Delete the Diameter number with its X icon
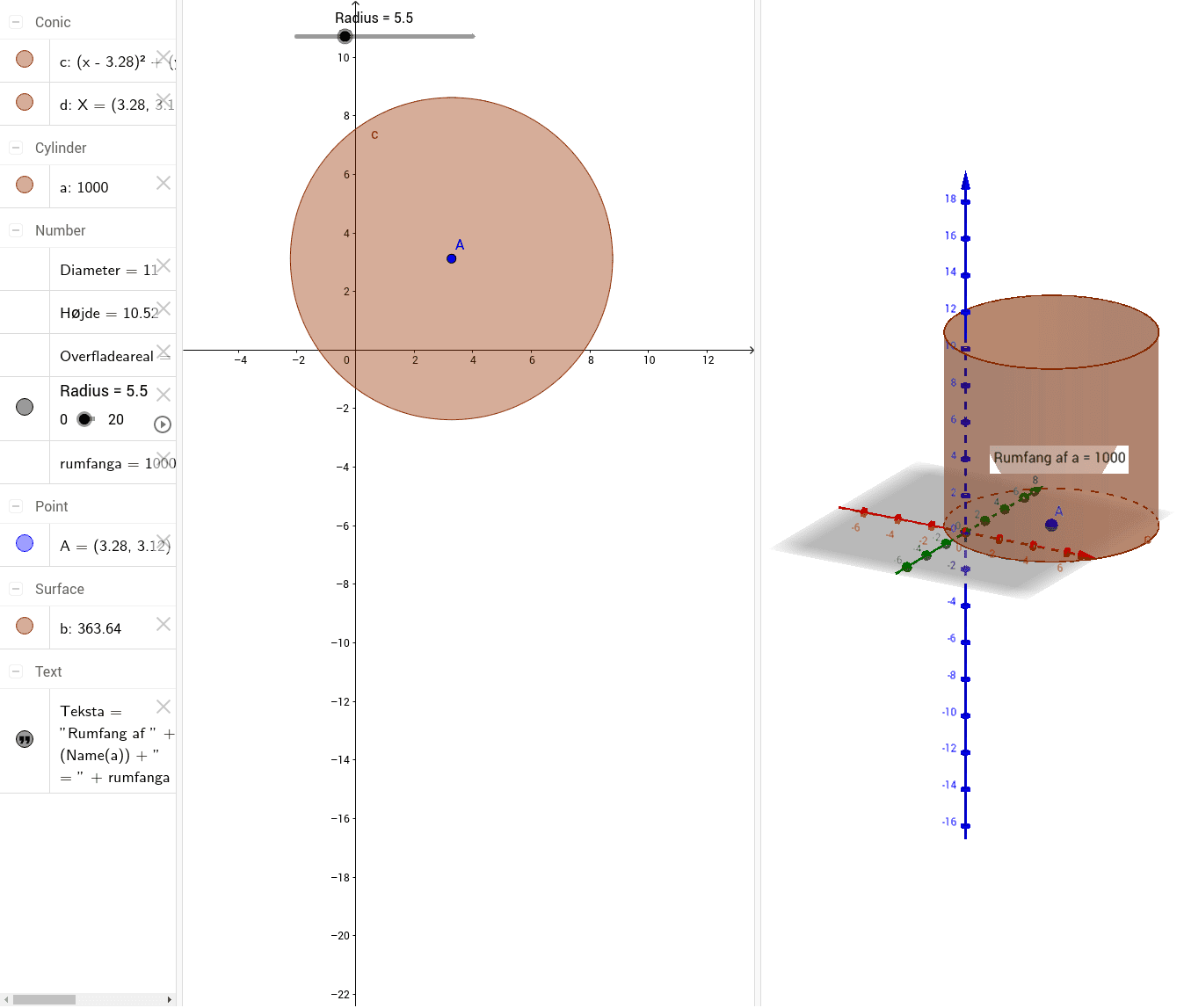This screenshot has height=1008, width=1184. click(x=163, y=265)
